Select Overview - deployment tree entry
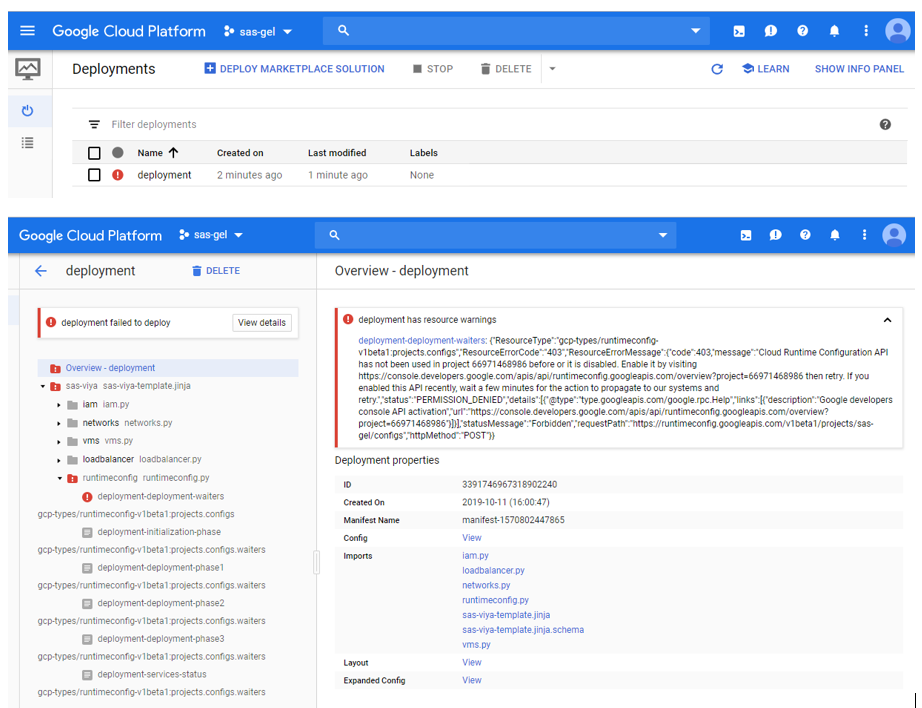Image resolution: width=922 pixels, height=708 pixels. coord(110,368)
